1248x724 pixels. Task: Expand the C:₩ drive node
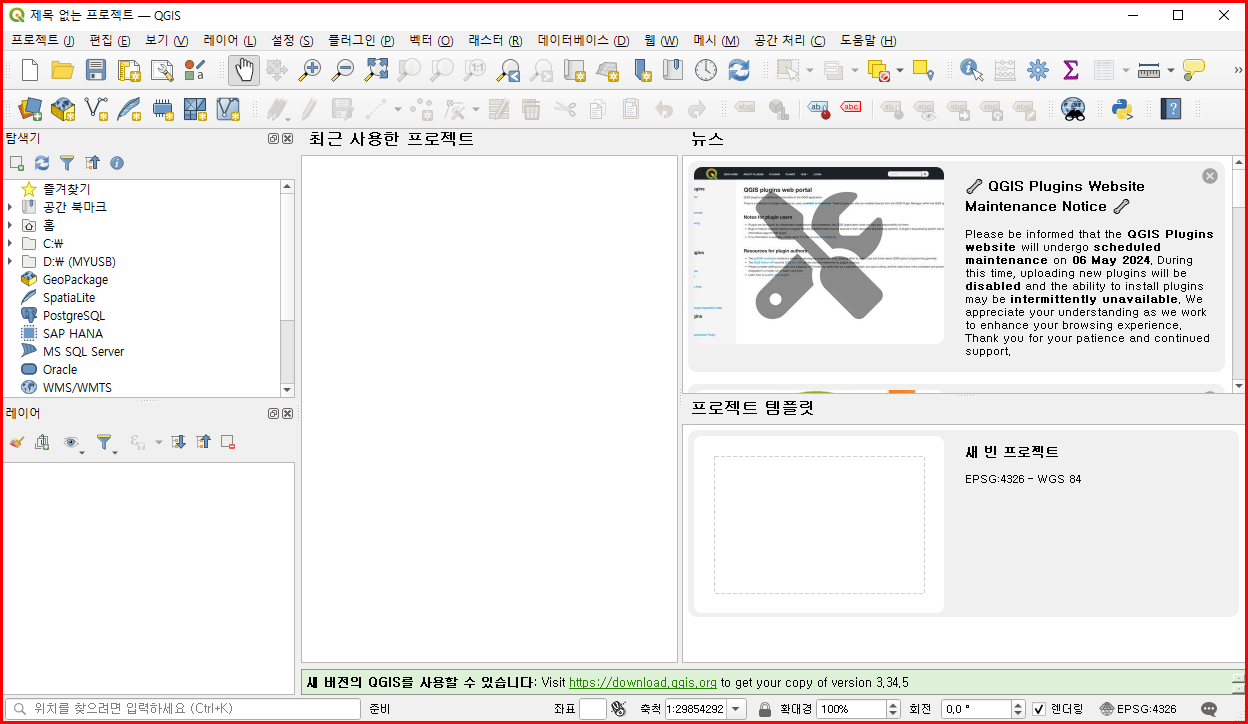[10, 243]
